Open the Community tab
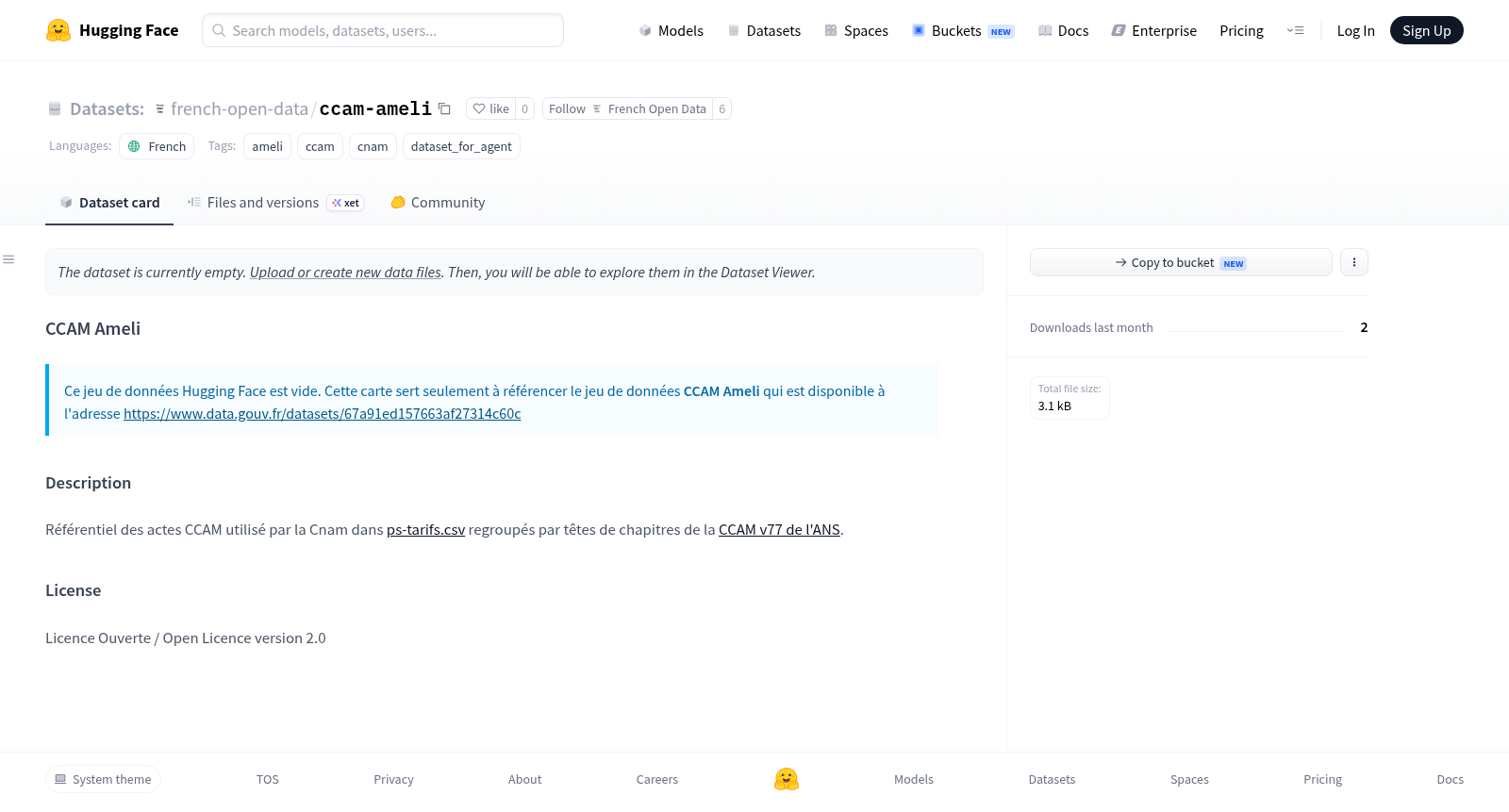The height and width of the screenshot is (812, 1509). [x=438, y=203]
